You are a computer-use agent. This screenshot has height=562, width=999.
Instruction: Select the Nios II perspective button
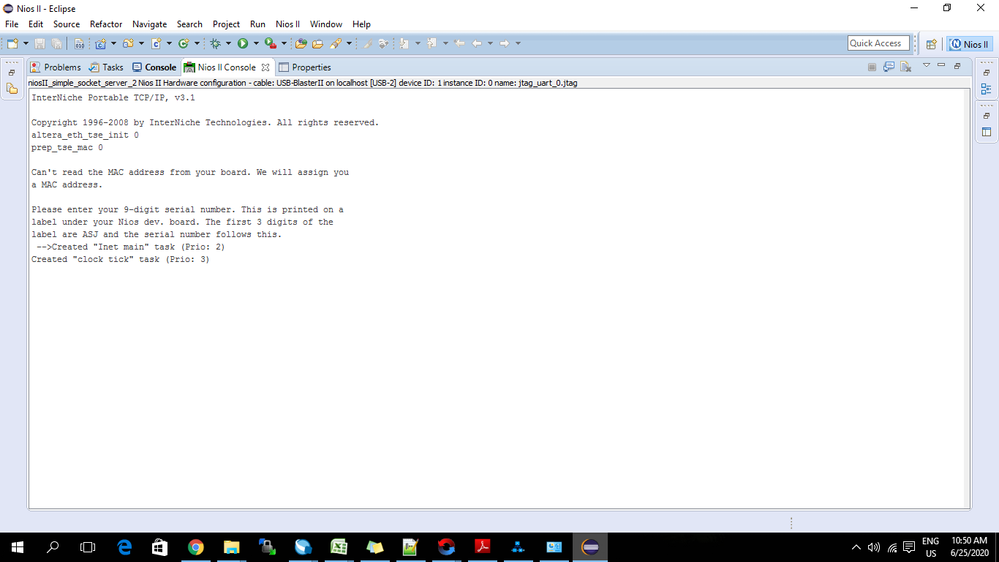(x=968, y=44)
